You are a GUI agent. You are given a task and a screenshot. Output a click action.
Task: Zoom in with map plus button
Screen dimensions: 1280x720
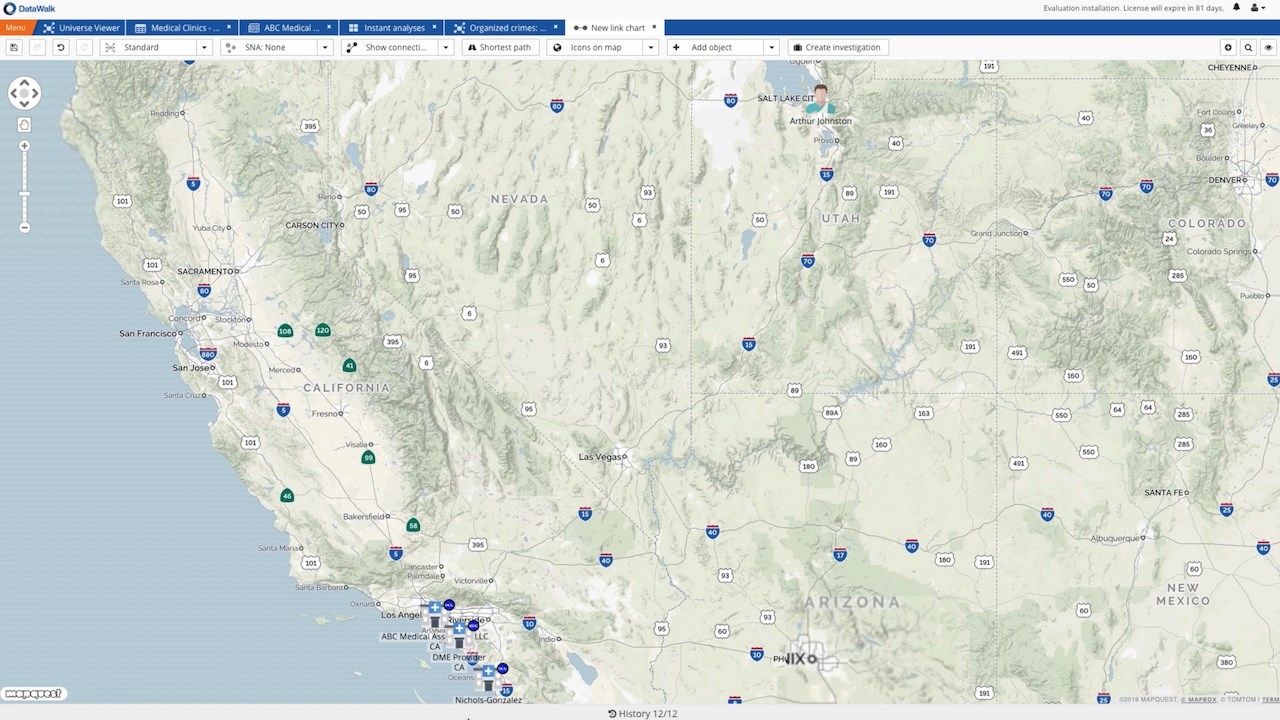(24, 146)
